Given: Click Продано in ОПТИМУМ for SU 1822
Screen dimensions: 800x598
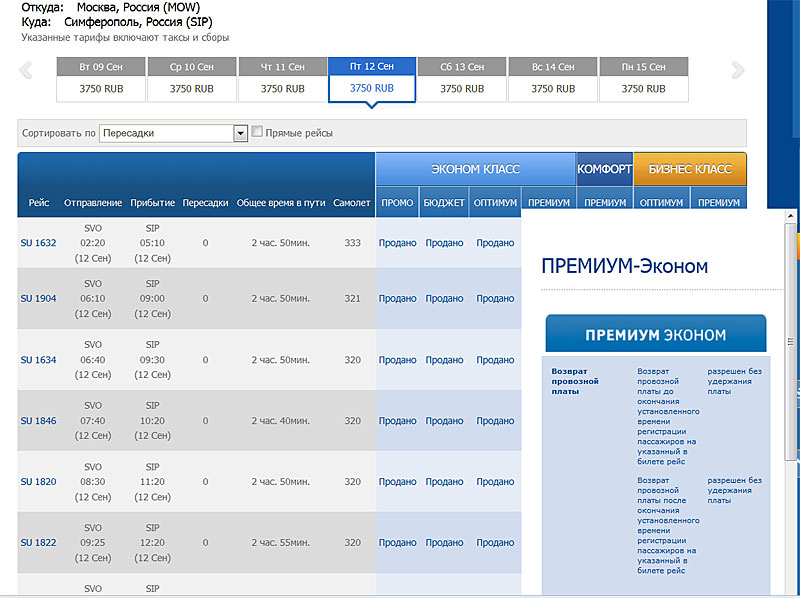Looking at the screenshot, I should pyautogui.click(x=495, y=542).
